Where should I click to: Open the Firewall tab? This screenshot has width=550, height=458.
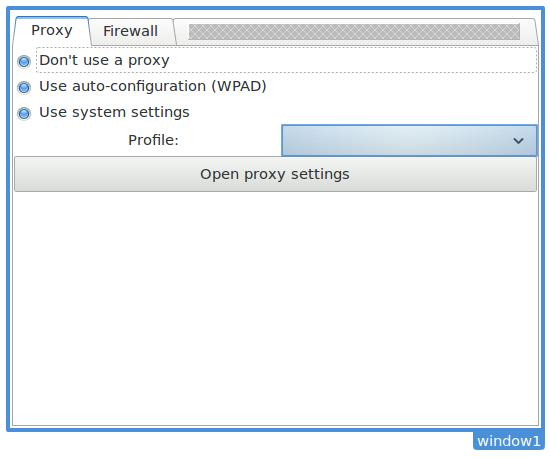coord(130,31)
